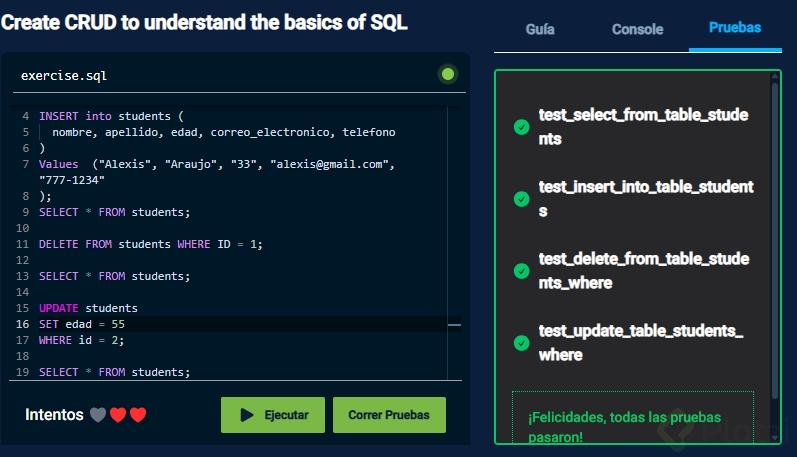Select the Pruebas tab

click(735, 28)
